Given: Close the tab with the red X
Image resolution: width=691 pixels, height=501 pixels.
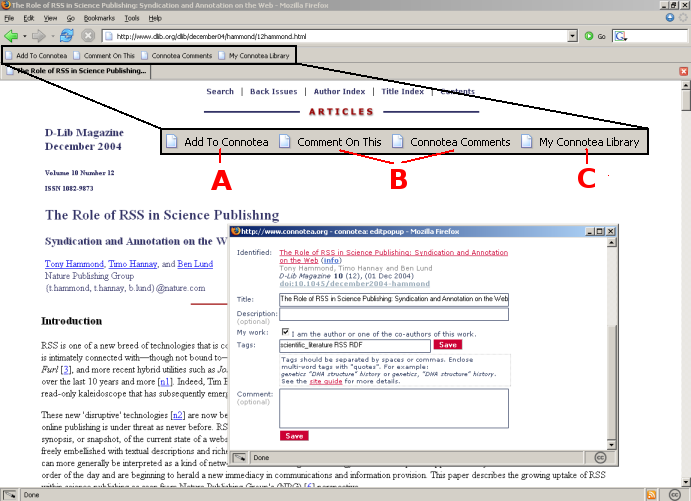Looking at the screenshot, I should (684, 71).
